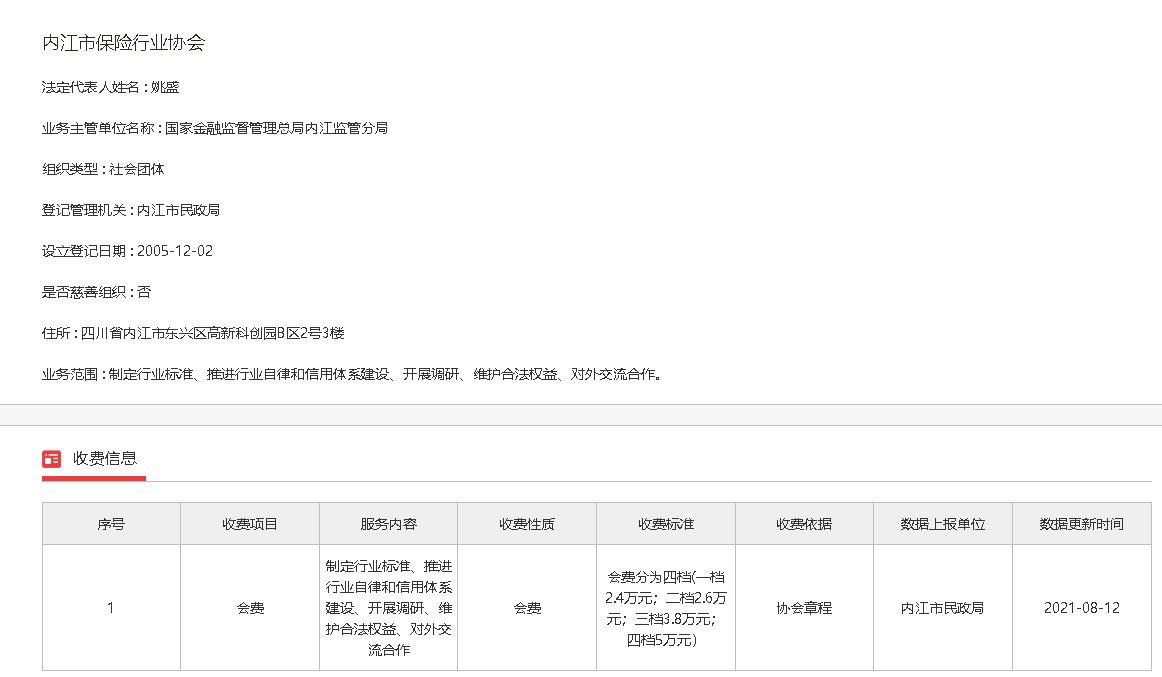Click the 住所 address line

pos(193,333)
